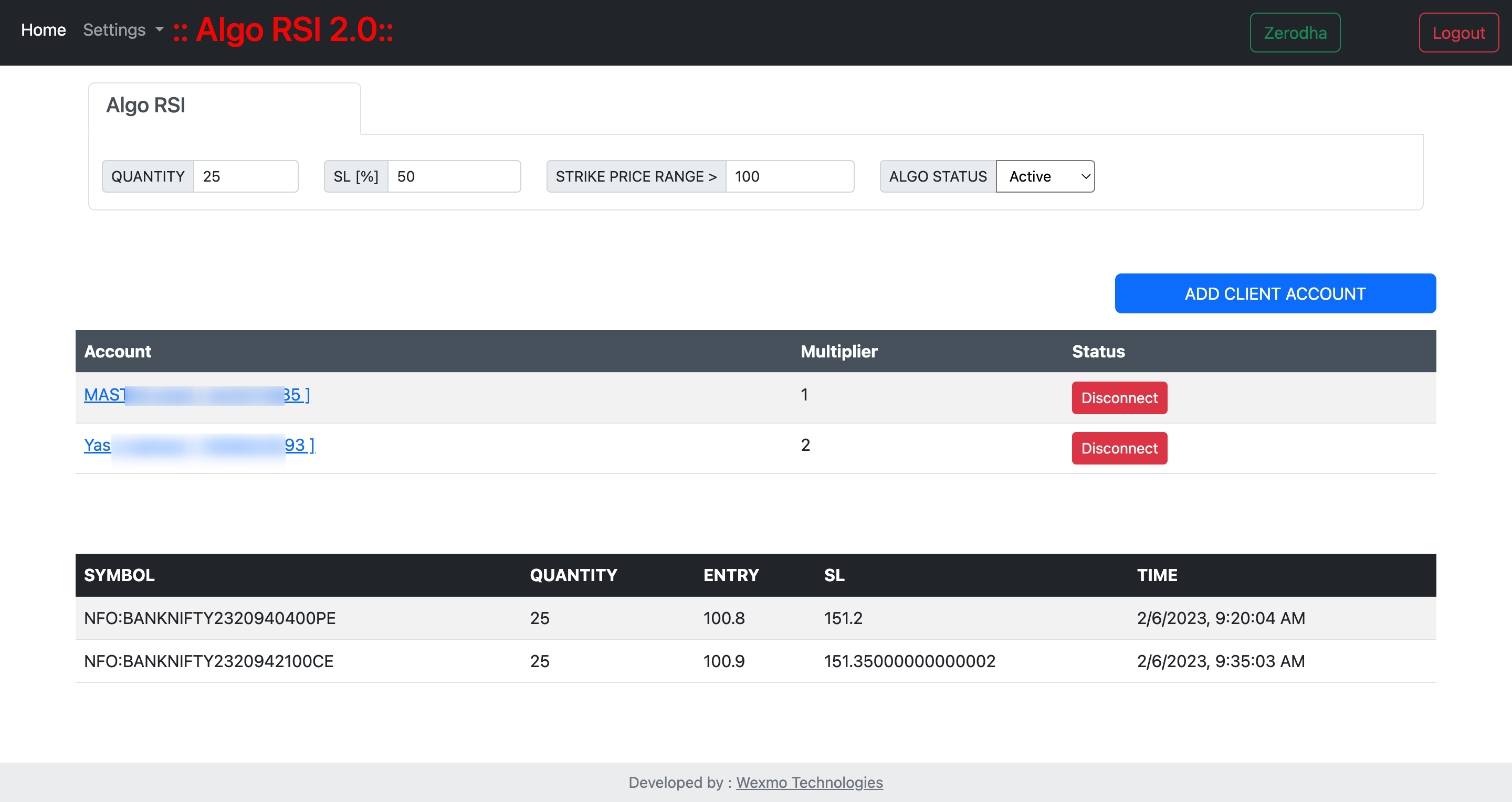Open the MAST account link
The image size is (1512, 802).
(104, 395)
